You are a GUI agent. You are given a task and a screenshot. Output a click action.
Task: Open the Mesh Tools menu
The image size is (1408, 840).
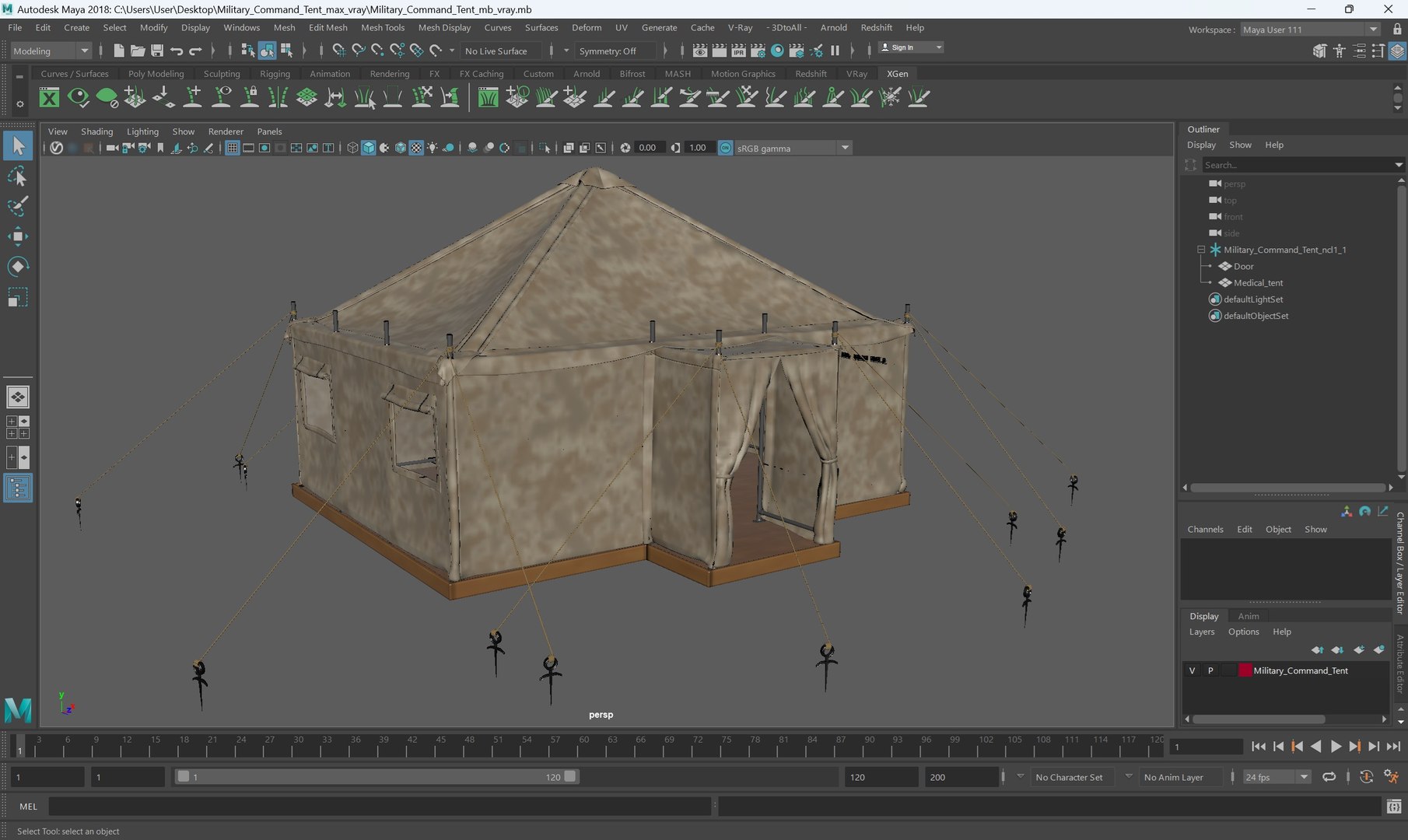383,27
